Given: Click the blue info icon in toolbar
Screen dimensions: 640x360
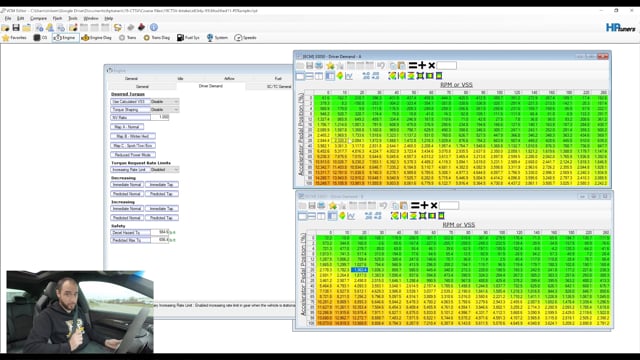Looking at the screenshot, I should pos(153,27).
